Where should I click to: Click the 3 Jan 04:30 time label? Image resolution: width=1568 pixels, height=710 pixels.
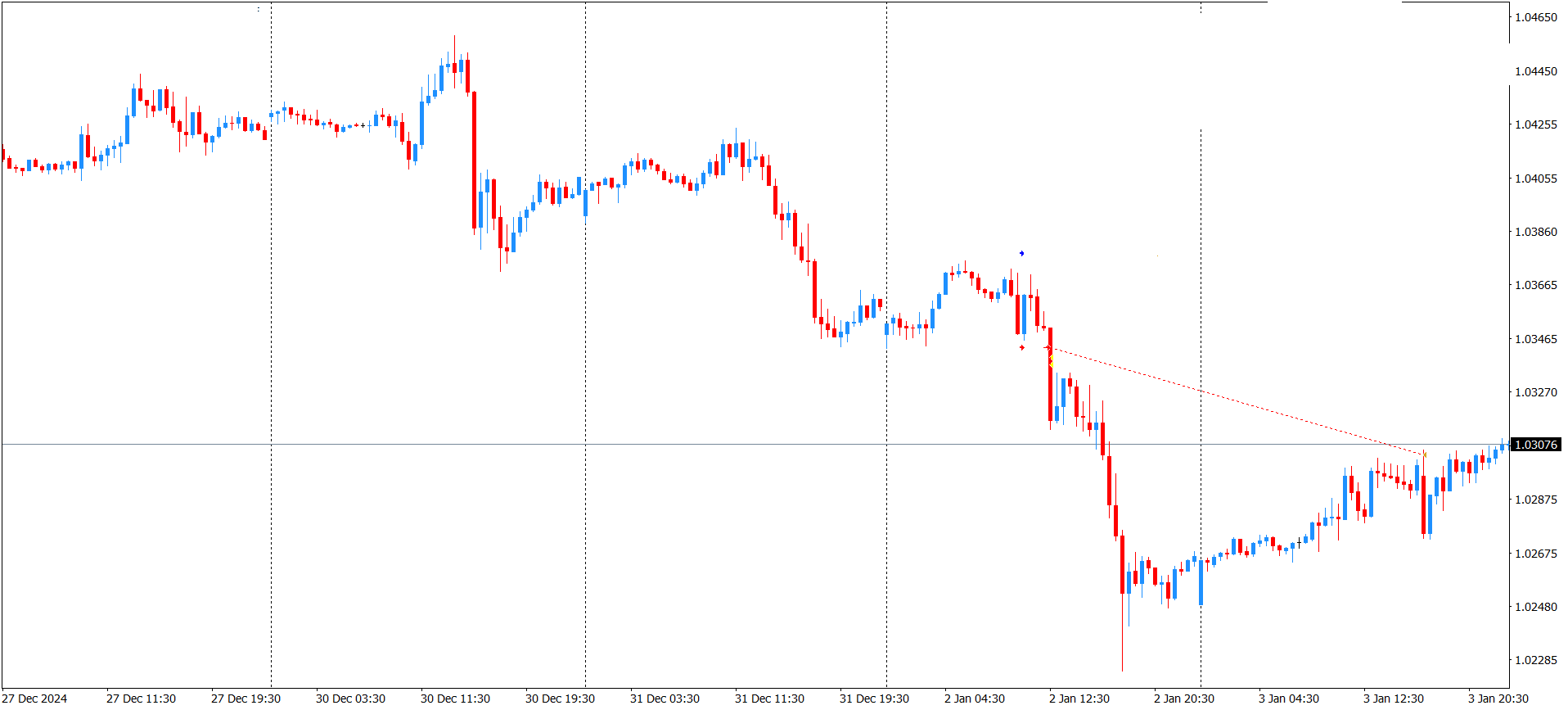coord(1289,699)
